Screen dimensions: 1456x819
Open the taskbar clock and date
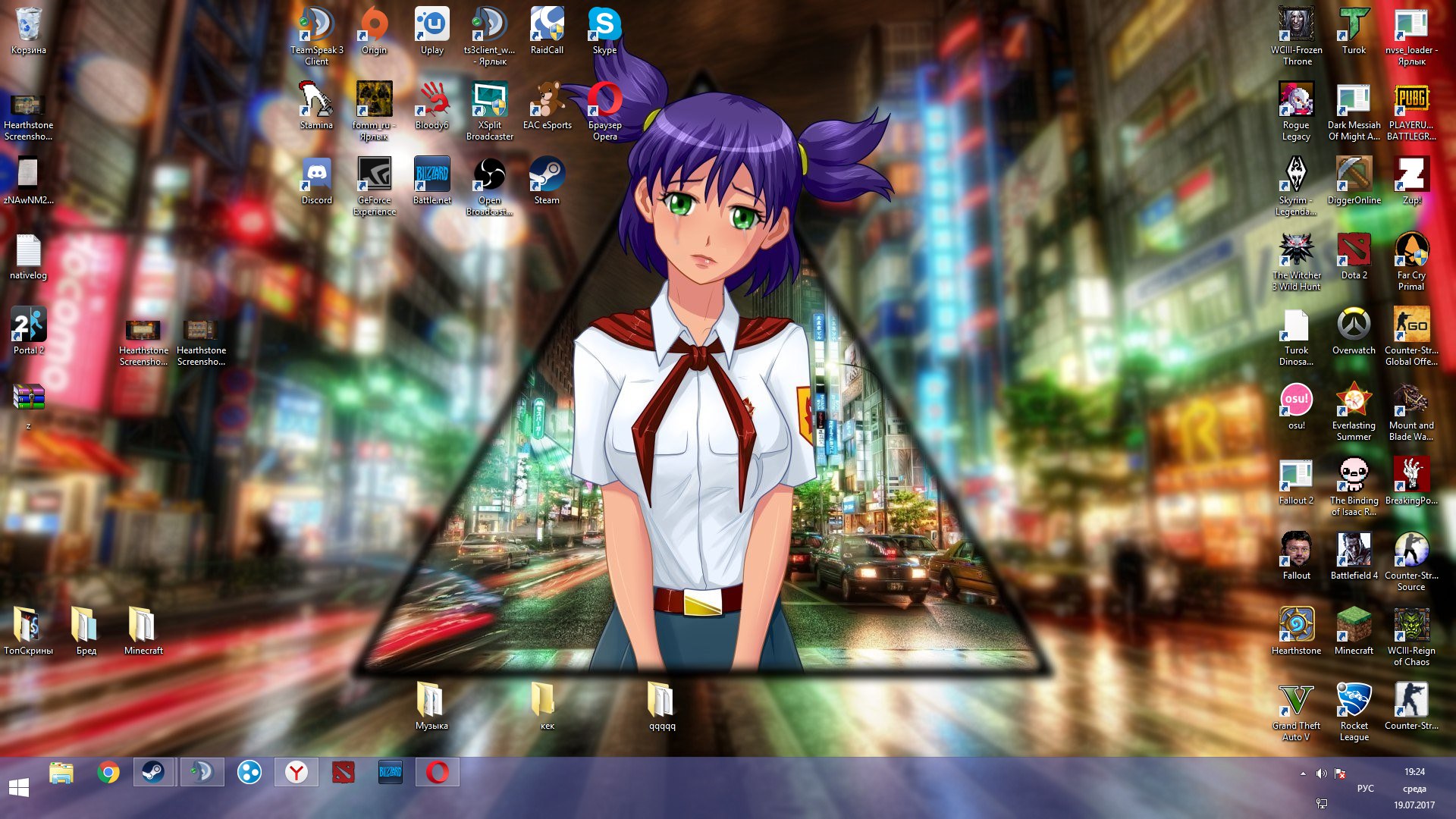[x=1414, y=788]
